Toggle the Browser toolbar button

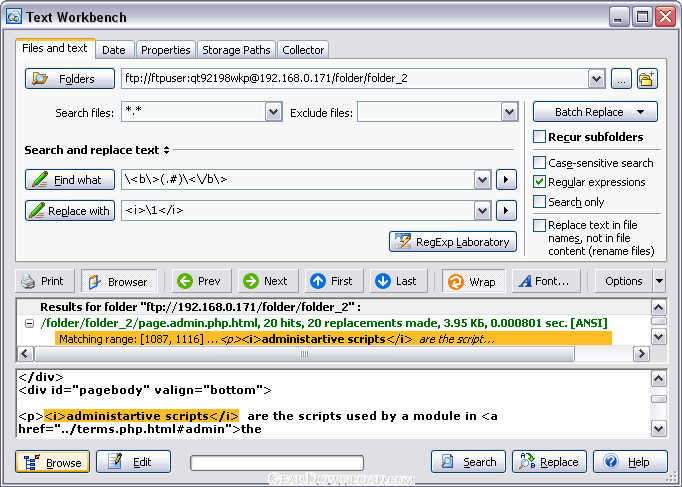119,281
